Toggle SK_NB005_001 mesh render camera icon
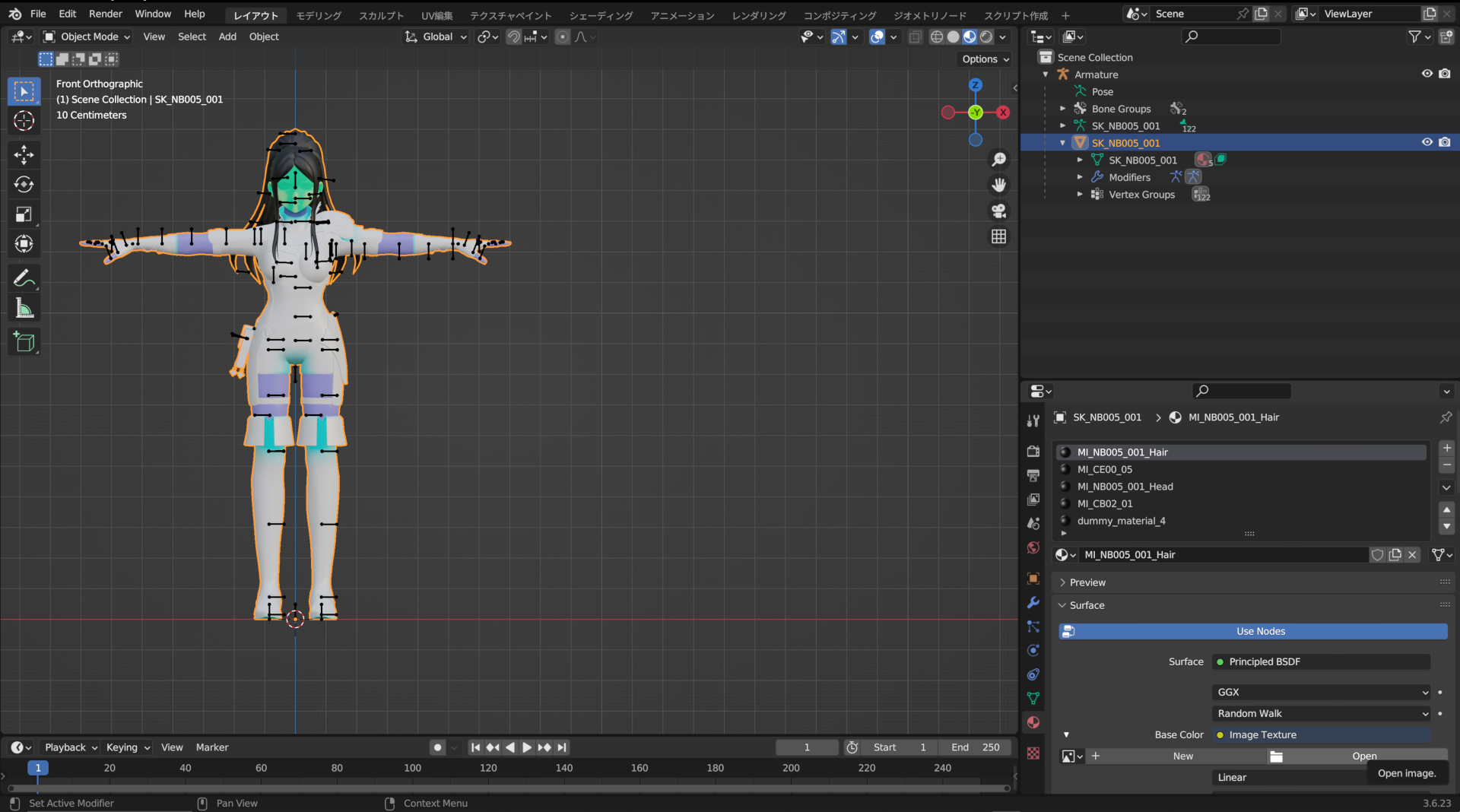1460x812 pixels. (x=1444, y=142)
